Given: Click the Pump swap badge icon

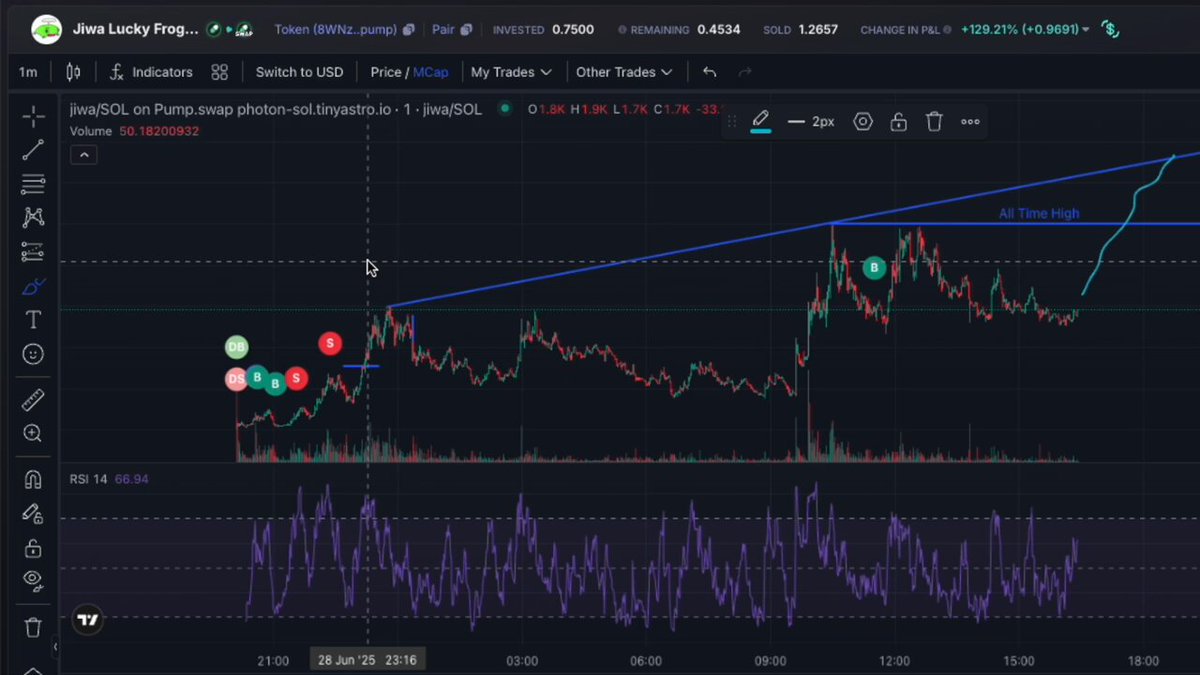Looking at the screenshot, I should click(x=245, y=30).
